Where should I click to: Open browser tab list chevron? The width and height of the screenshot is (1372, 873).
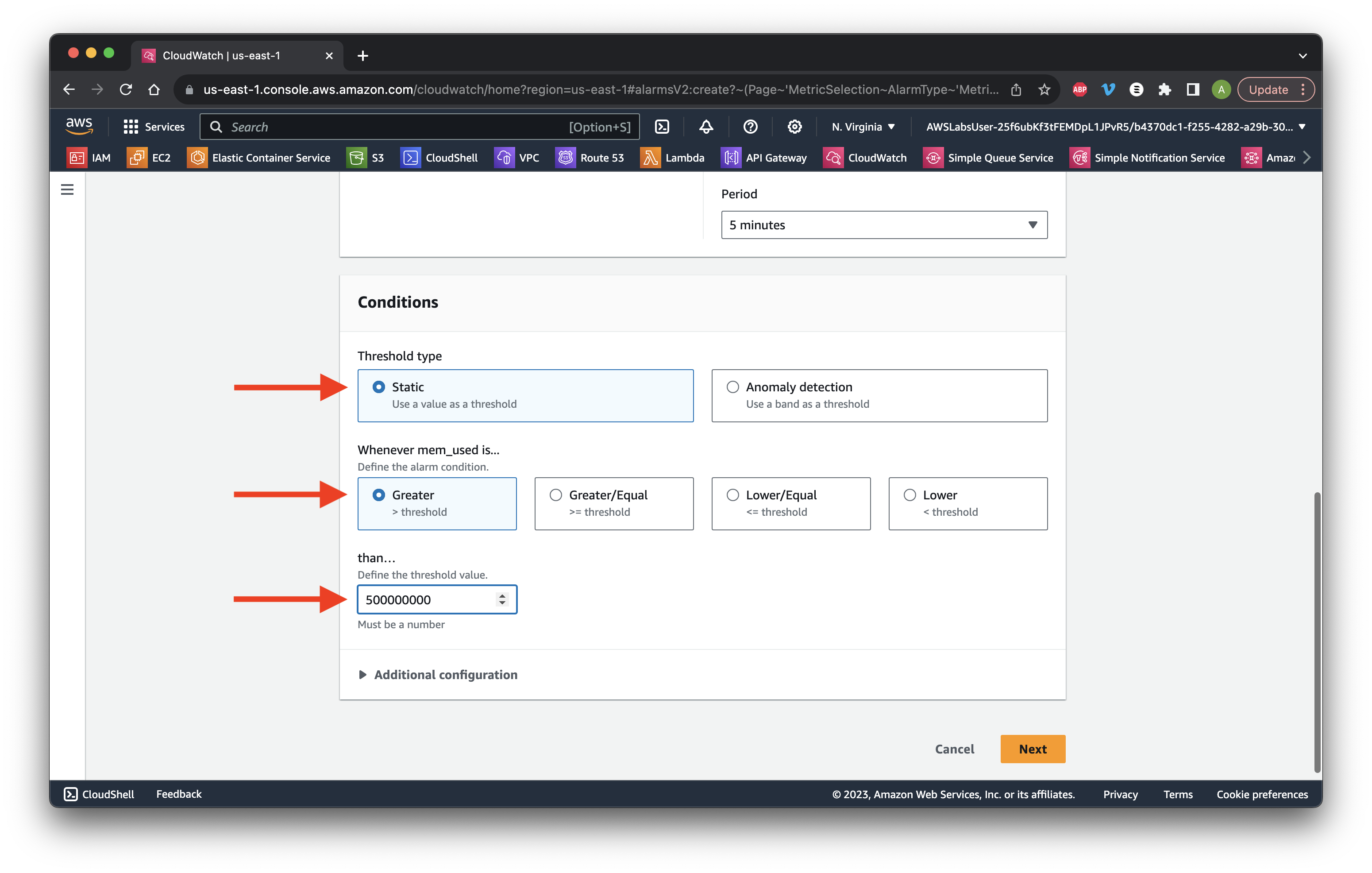tap(1303, 55)
